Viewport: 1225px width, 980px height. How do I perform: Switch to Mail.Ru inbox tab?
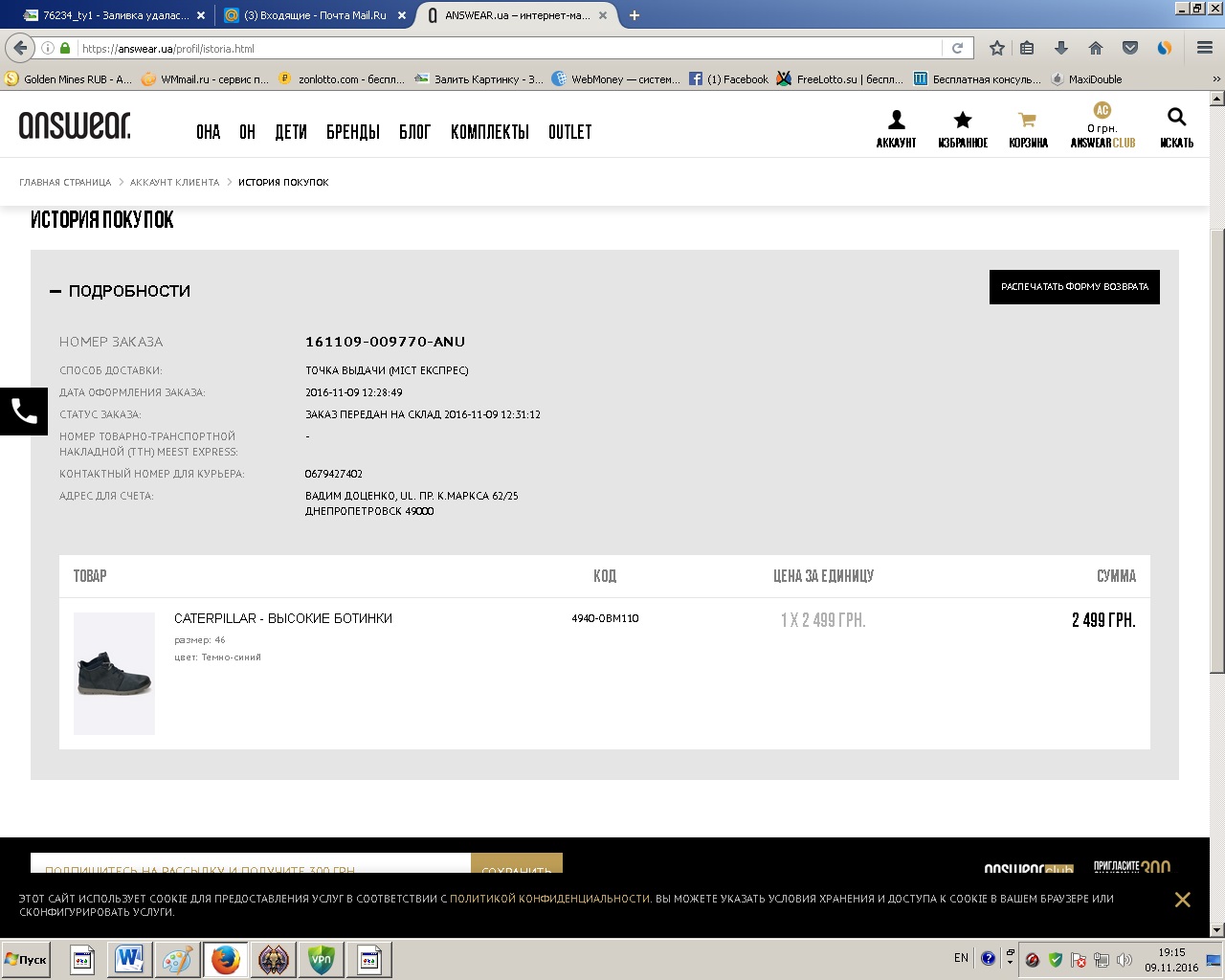click(313, 15)
